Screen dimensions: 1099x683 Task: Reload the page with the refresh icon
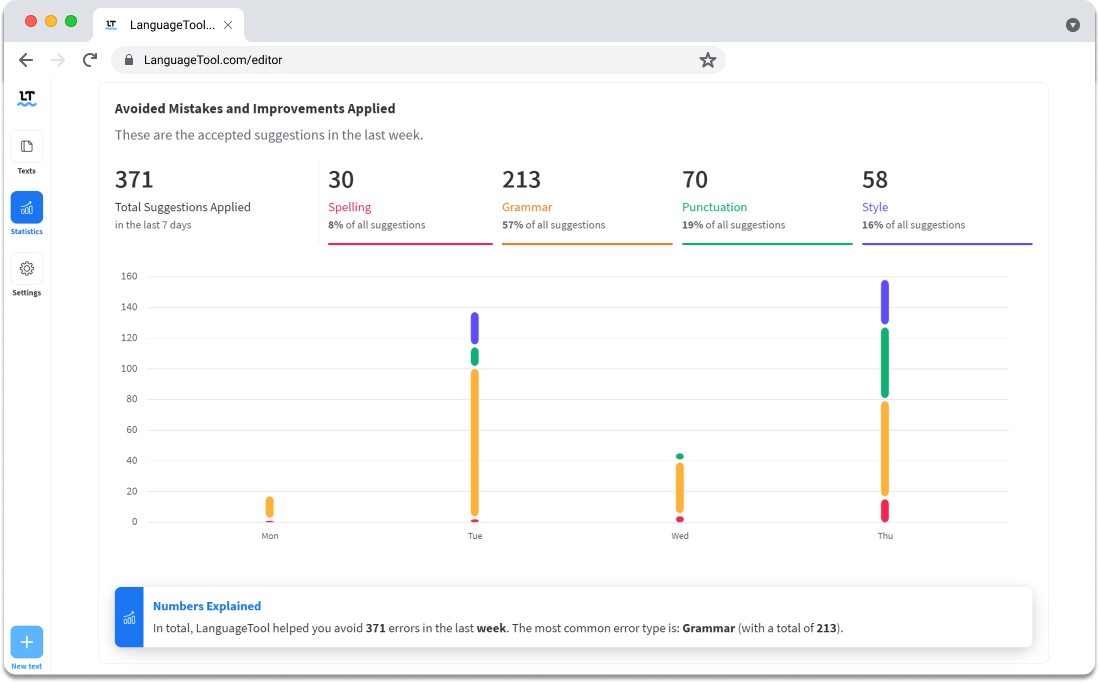tap(90, 60)
